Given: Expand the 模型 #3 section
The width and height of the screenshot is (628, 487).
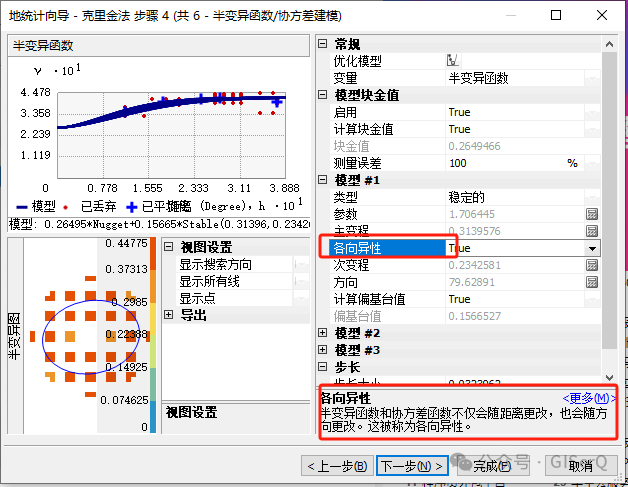Looking at the screenshot, I should (322, 350).
